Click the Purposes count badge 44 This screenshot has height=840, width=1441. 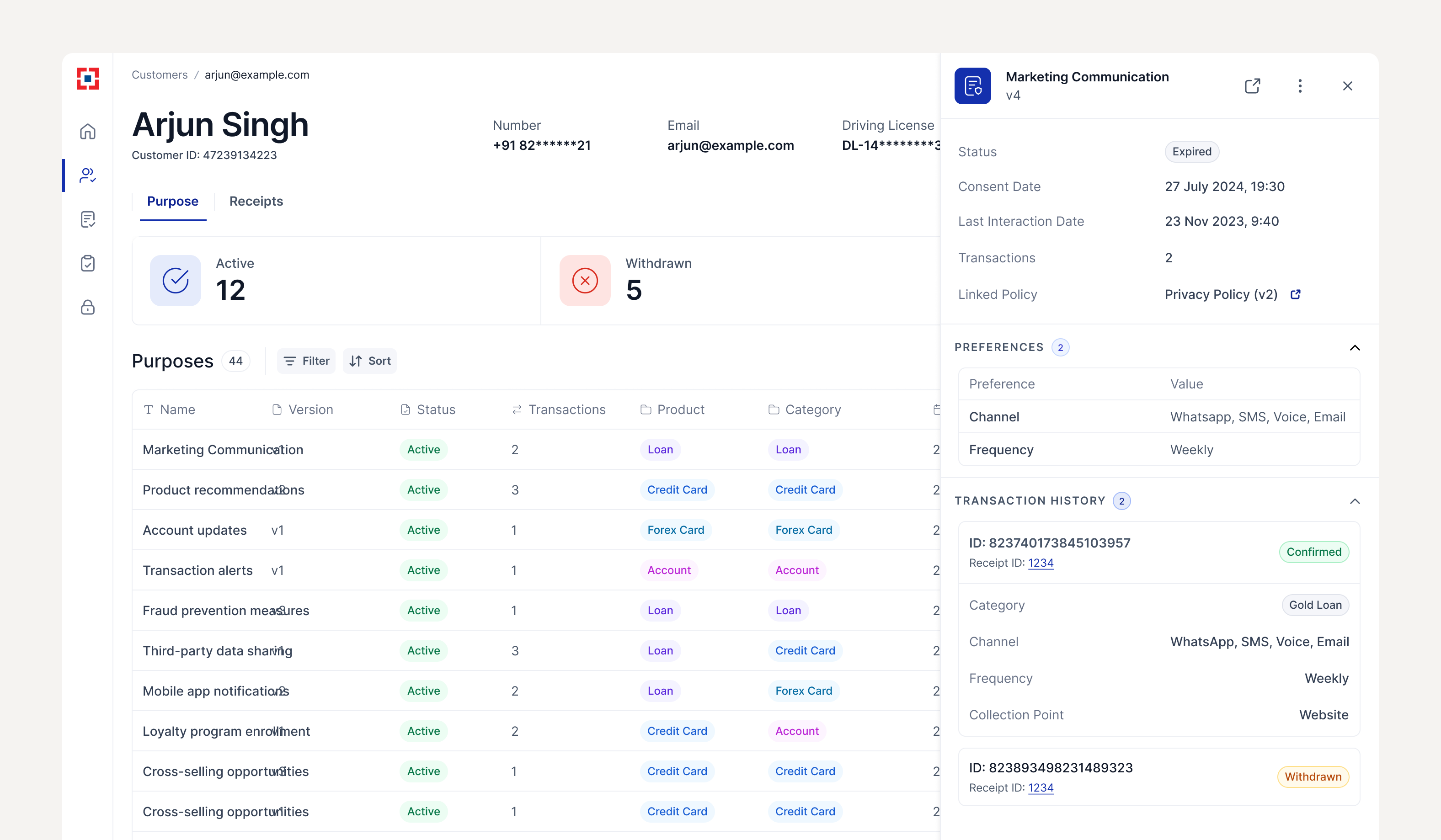coord(235,361)
